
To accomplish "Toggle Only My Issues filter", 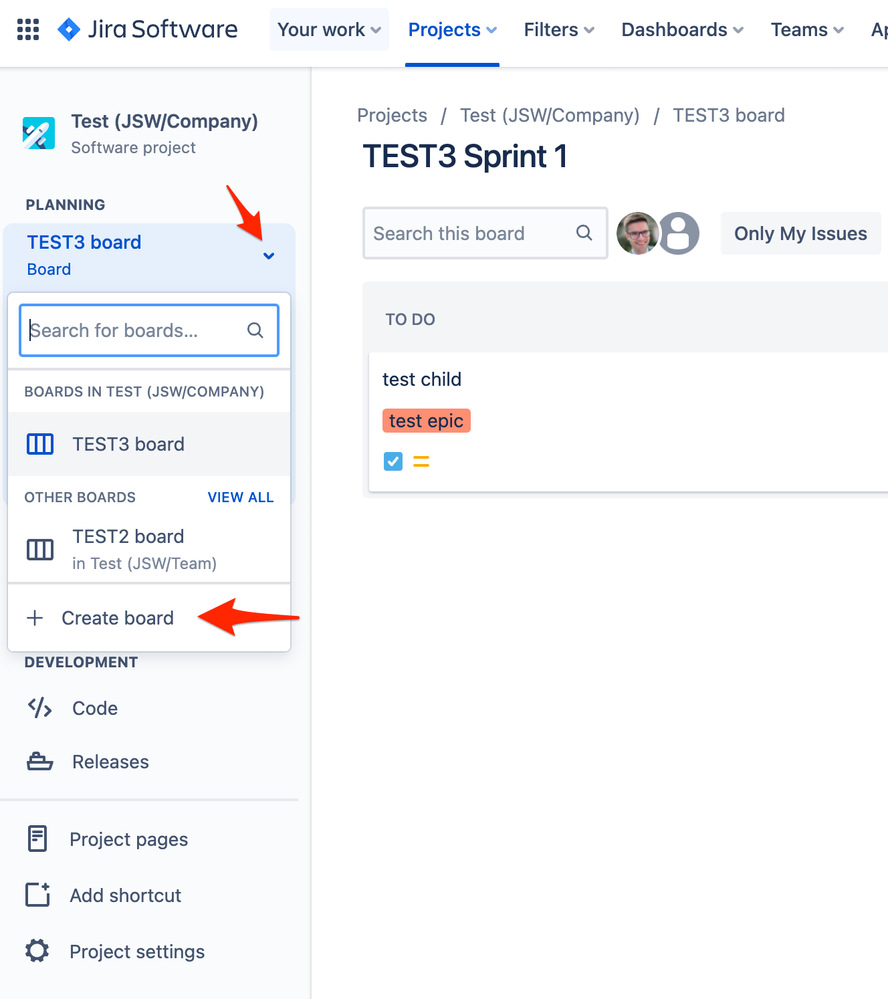I will pyautogui.click(x=800, y=233).
